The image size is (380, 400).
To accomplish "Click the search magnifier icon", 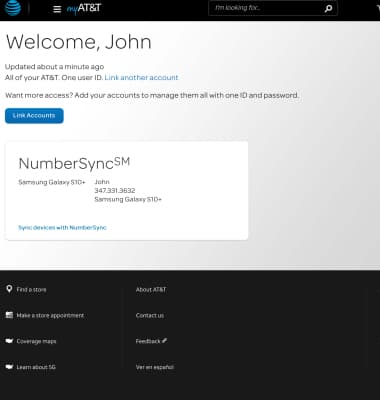I will click(x=328, y=9).
